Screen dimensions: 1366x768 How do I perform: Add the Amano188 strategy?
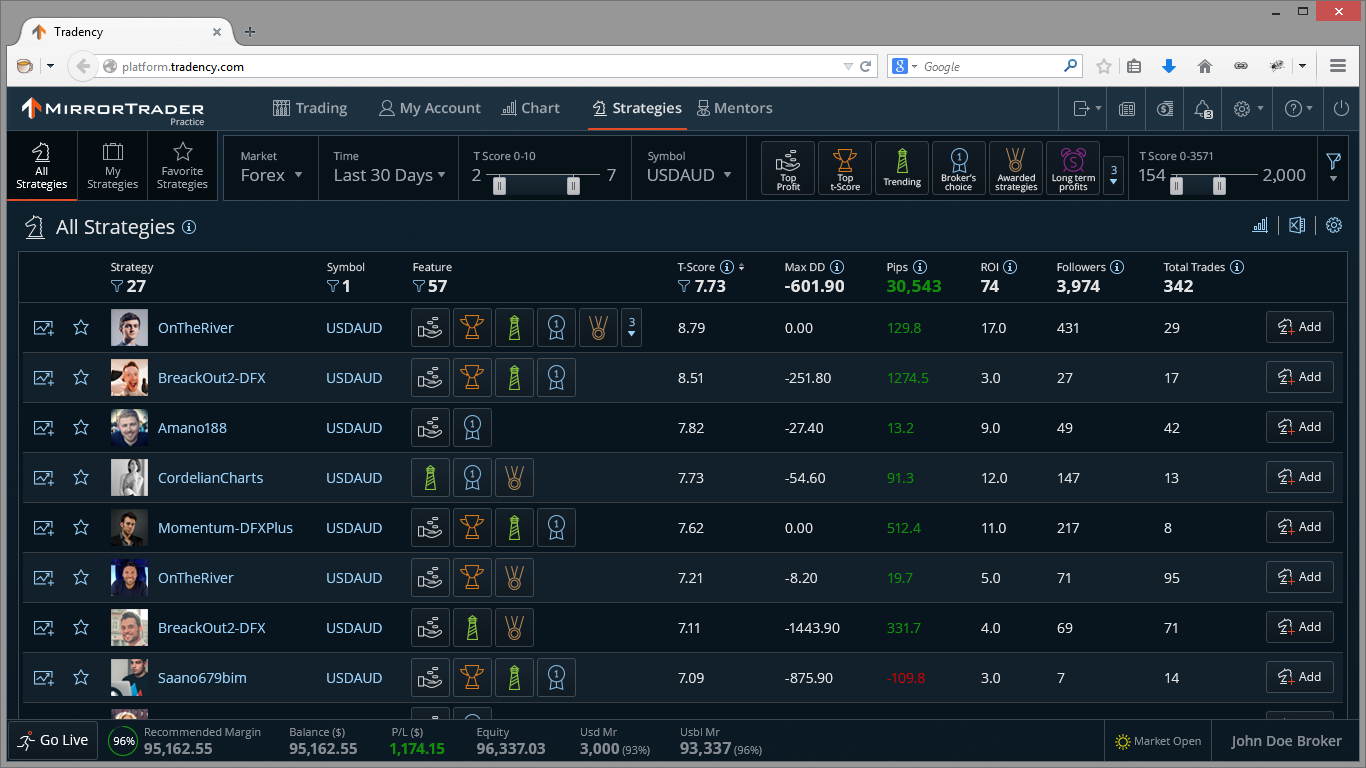(x=1299, y=427)
